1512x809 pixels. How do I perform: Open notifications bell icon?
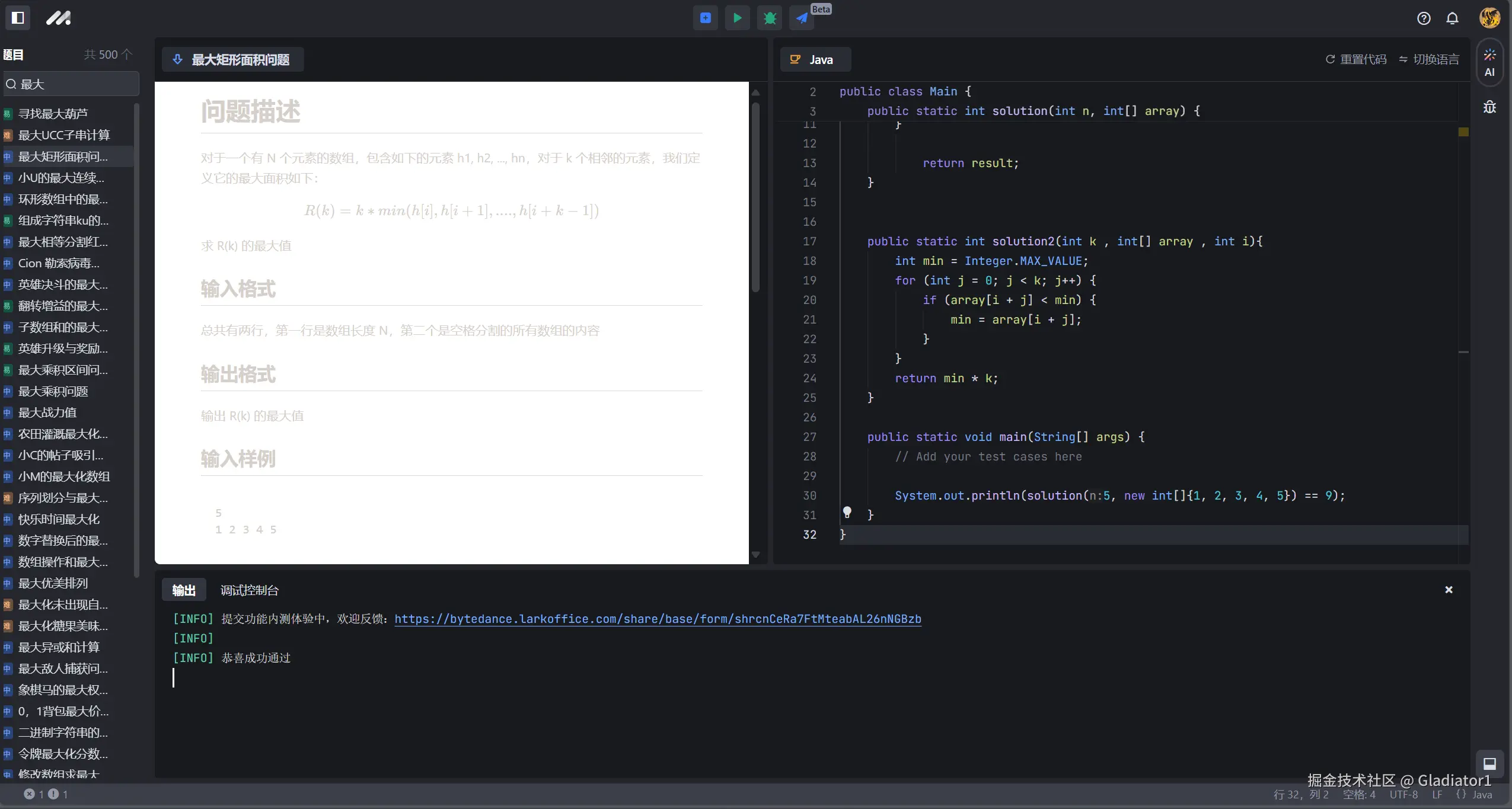click(x=1452, y=18)
